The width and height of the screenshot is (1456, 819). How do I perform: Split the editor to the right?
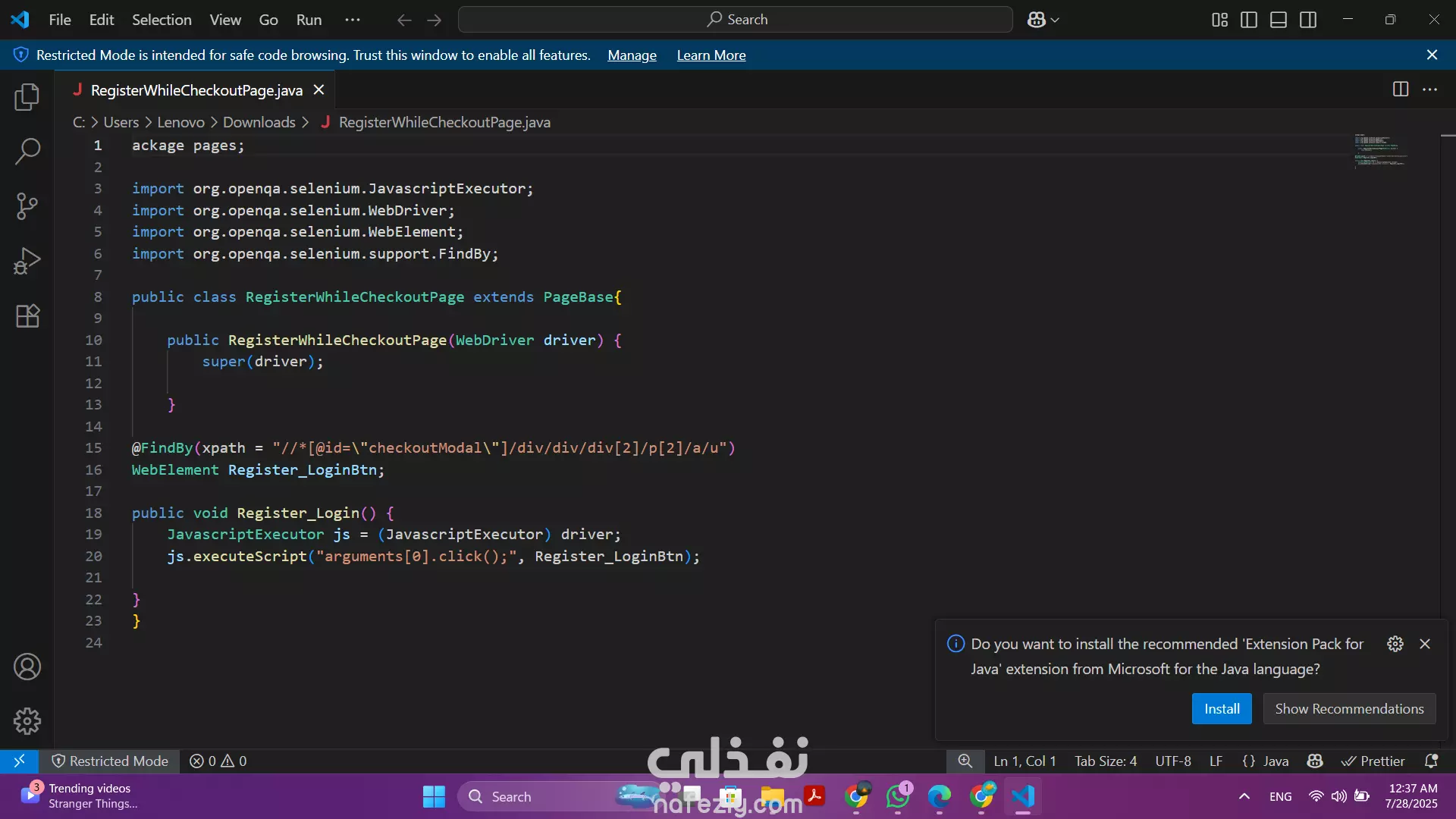(x=1401, y=89)
